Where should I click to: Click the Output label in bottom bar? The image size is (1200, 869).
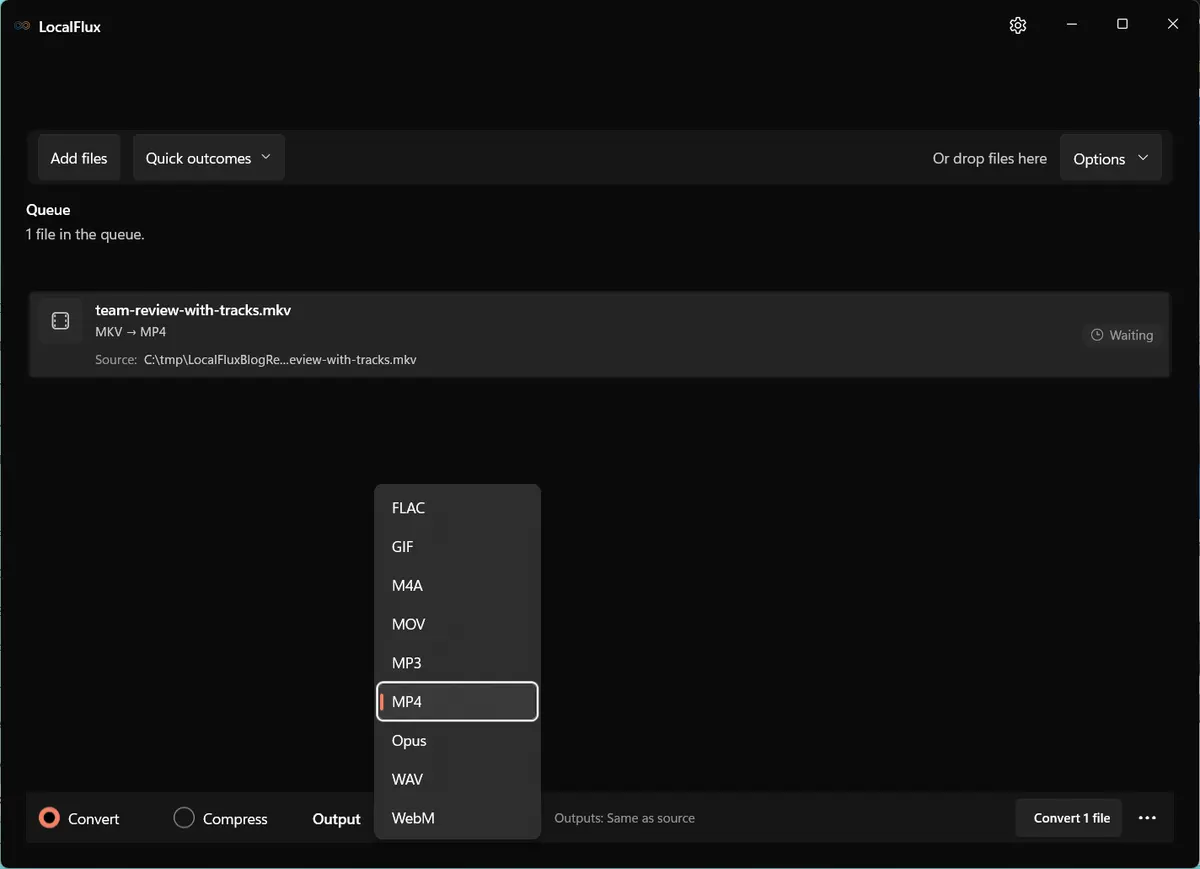coord(336,819)
